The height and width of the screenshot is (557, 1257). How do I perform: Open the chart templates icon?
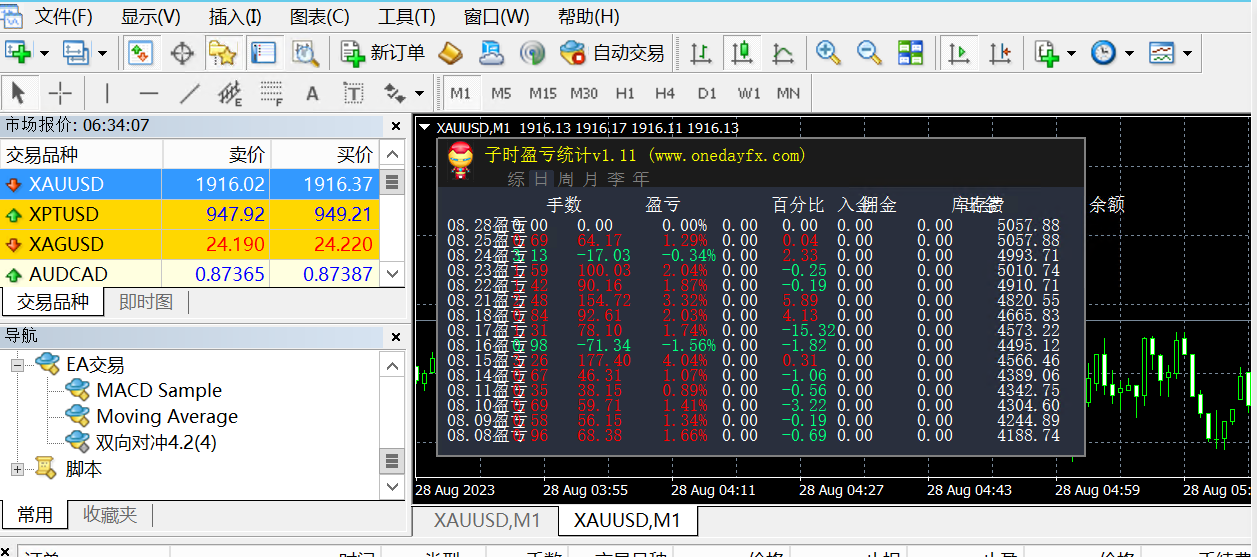[x=1161, y=53]
